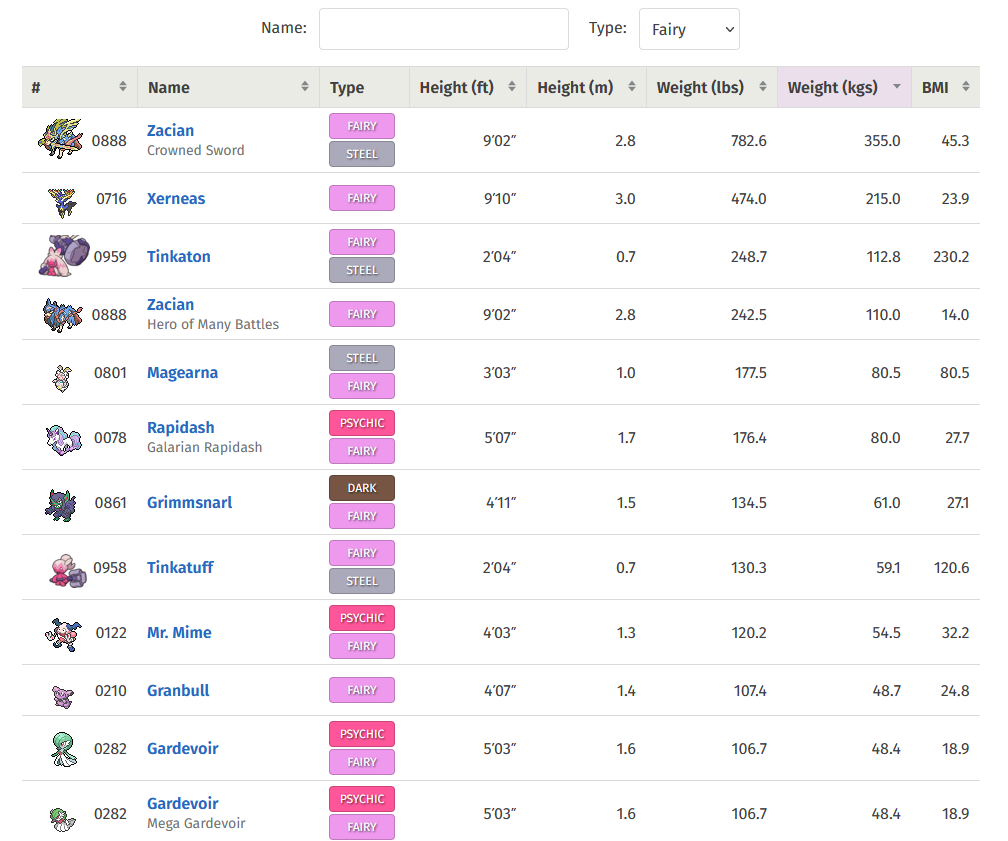Open the Galarian Rapidash name link
The width and height of the screenshot is (1008, 841).
(x=181, y=427)
